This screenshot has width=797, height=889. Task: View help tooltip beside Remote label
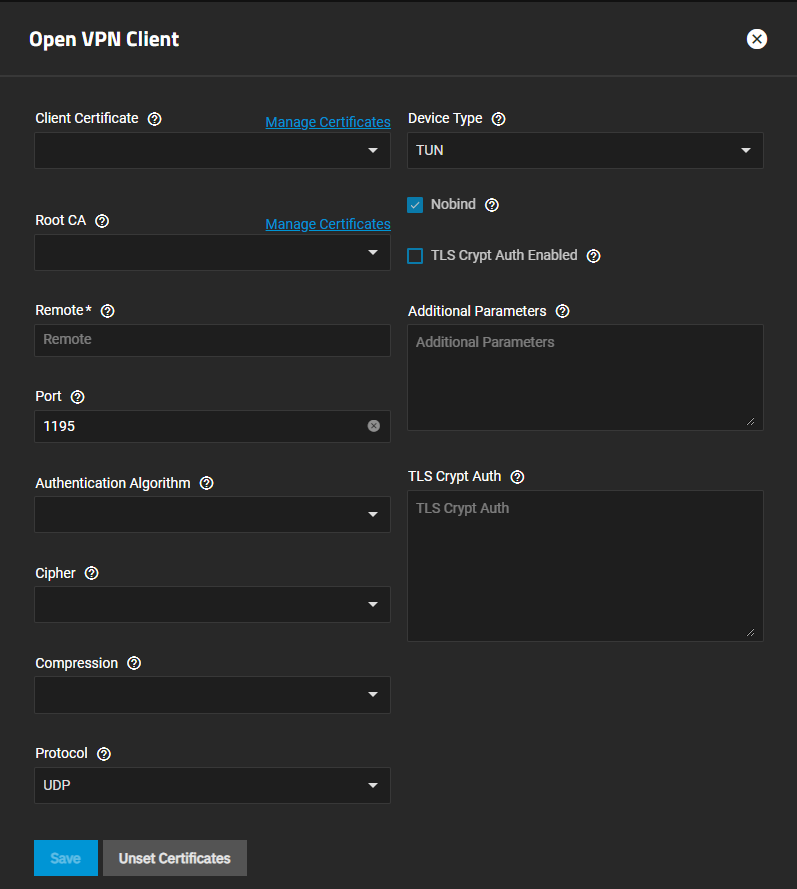107,311
